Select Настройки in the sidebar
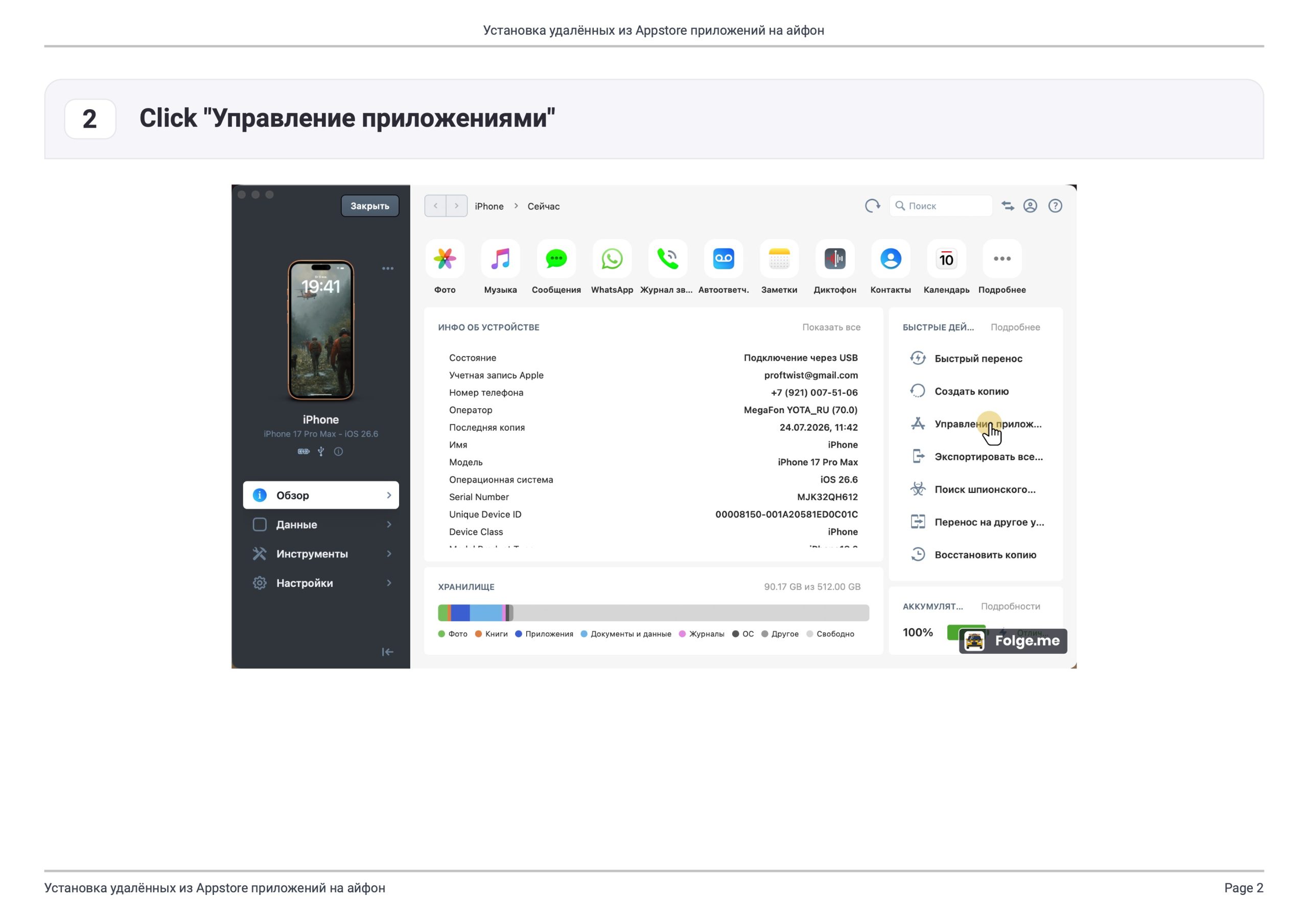Screen dimensions: 1308x924 321,583
